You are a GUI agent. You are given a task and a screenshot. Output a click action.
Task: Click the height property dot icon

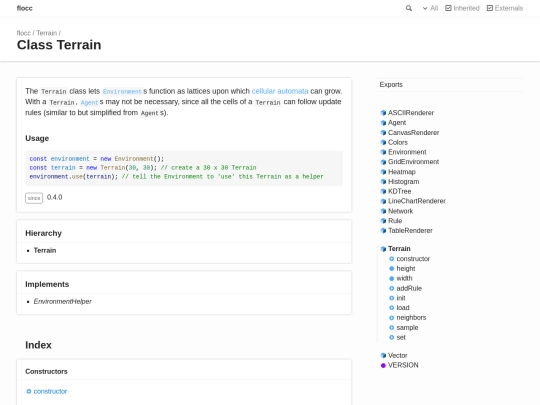click(391, 269)
